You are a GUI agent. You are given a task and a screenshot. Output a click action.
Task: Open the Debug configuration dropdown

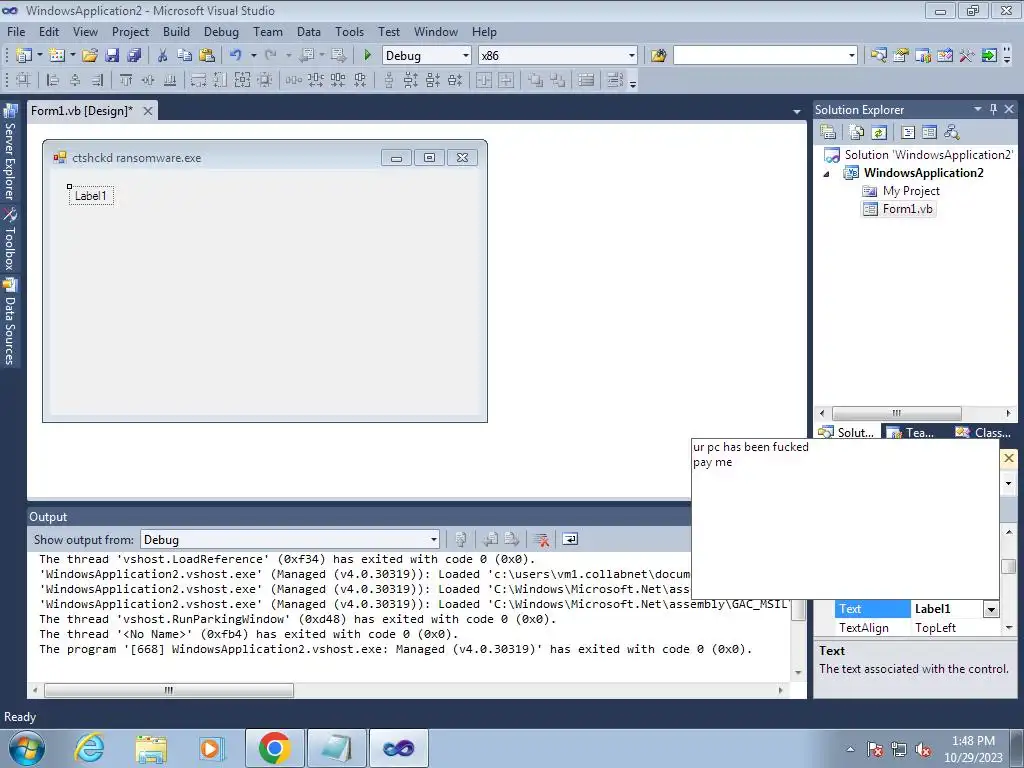(466, 56)
